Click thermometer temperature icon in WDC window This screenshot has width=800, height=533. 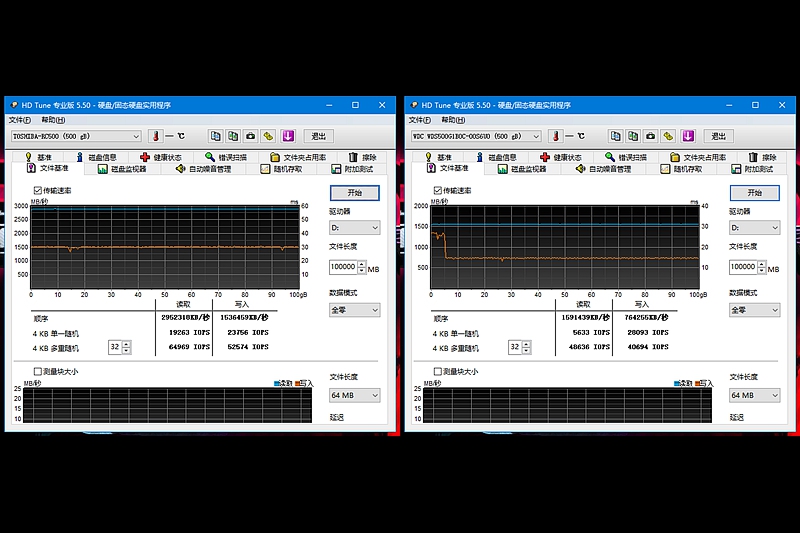coord(555,136)
